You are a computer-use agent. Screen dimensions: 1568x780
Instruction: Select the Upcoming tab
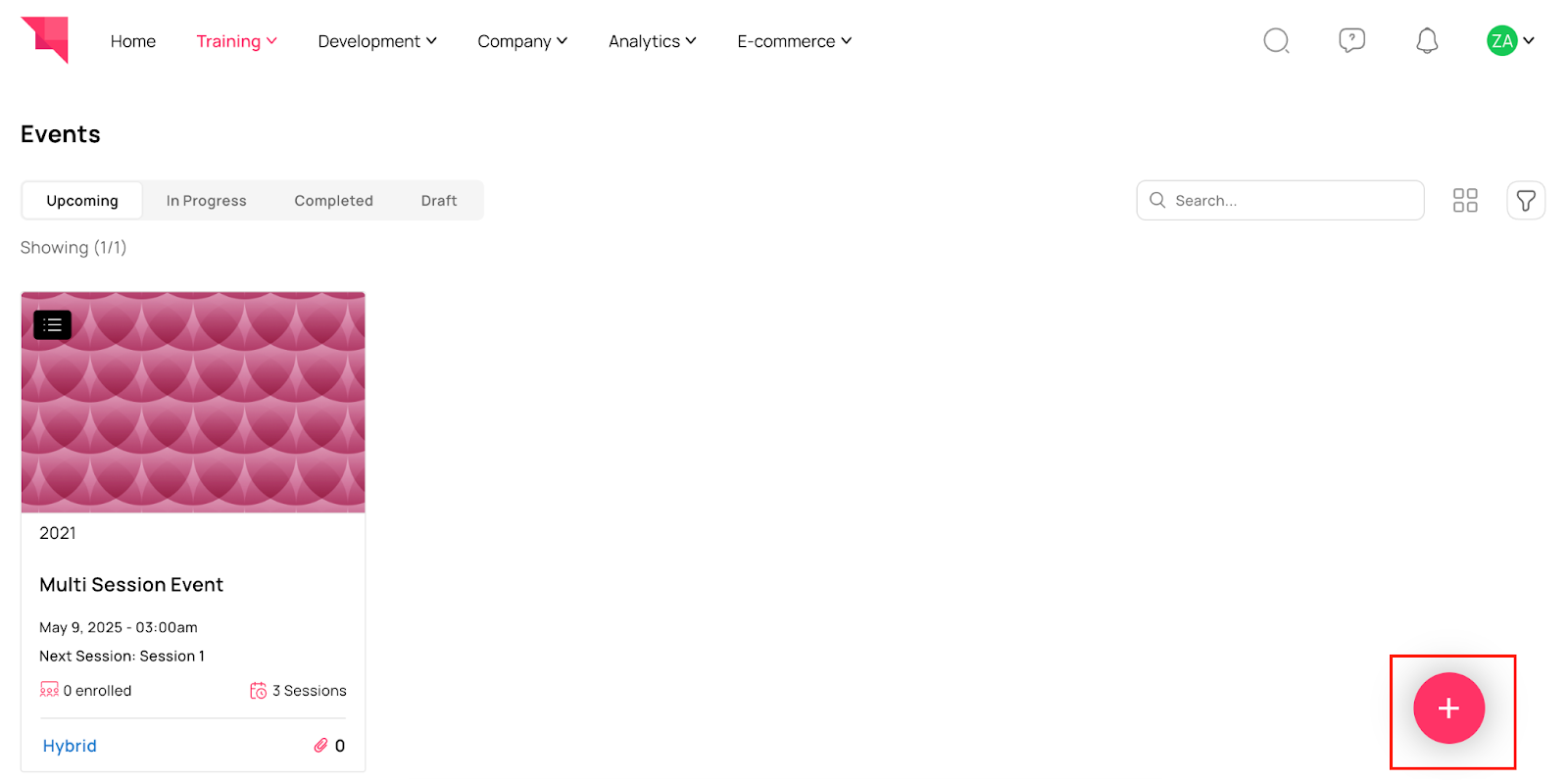pyautogui.click(x=82, y=200)
